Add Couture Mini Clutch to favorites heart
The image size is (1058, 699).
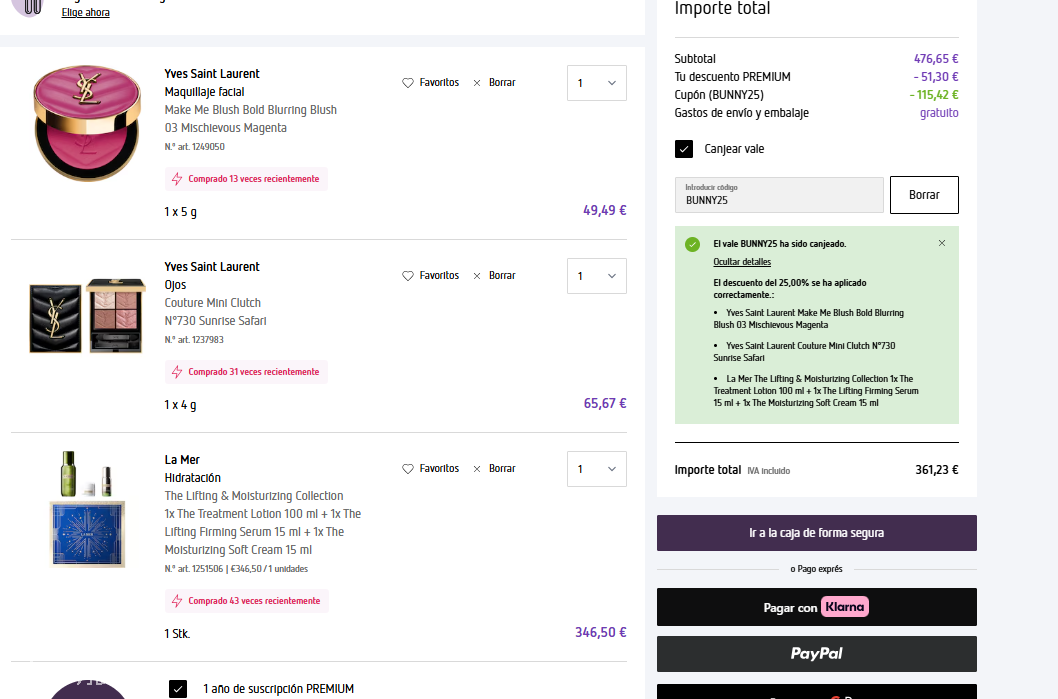click(408, 276)
